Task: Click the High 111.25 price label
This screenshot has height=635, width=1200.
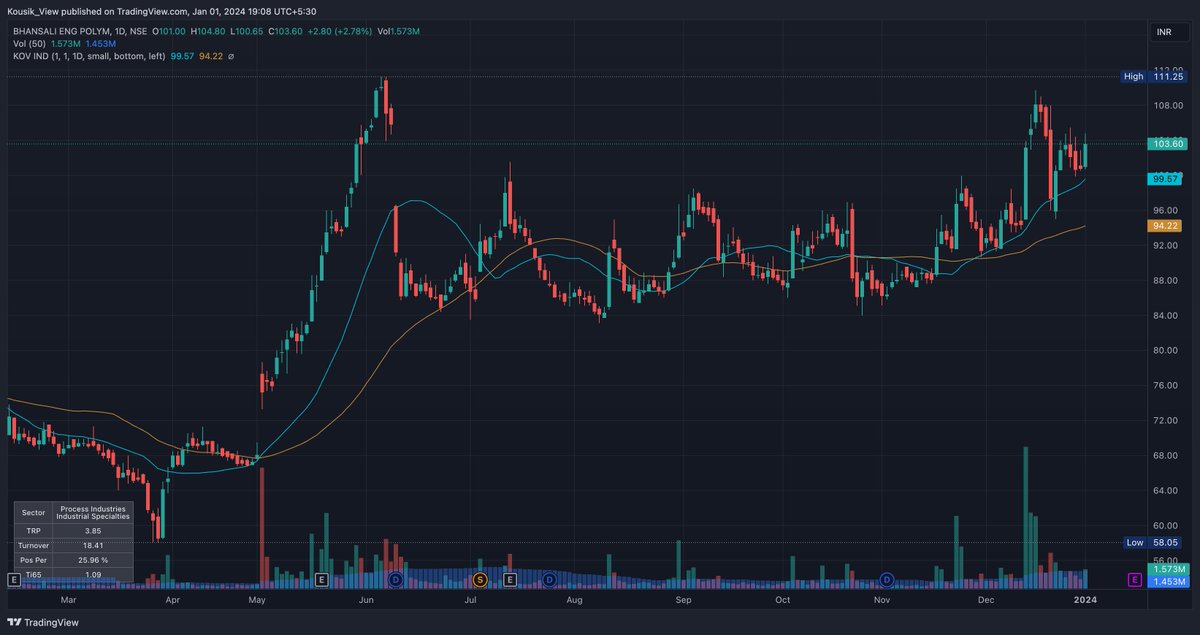Action: point(1154,76)
